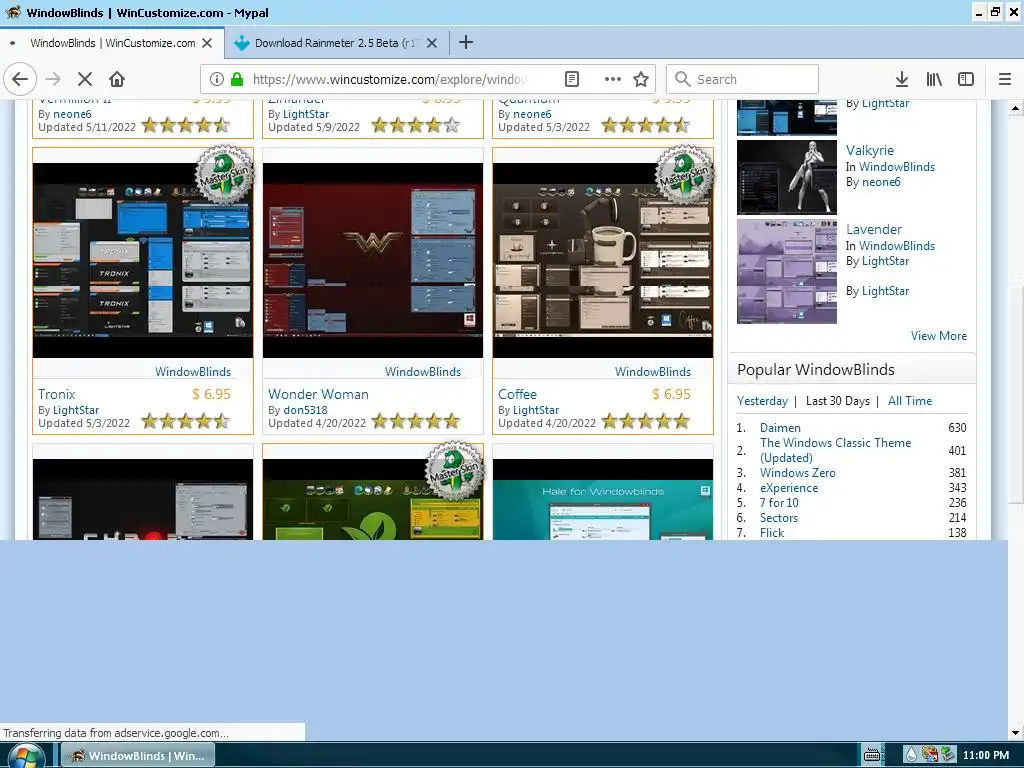Open eXperience in popular list
The image size is (1024, 768).
(789, 488)
